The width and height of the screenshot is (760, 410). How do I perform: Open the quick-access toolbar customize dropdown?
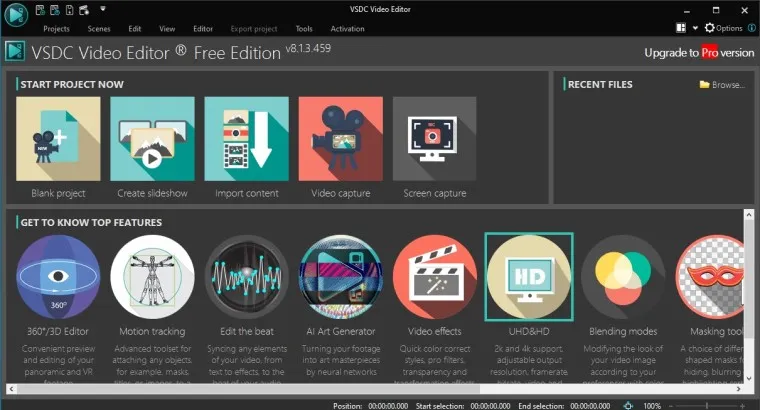(x=103, y=9)
